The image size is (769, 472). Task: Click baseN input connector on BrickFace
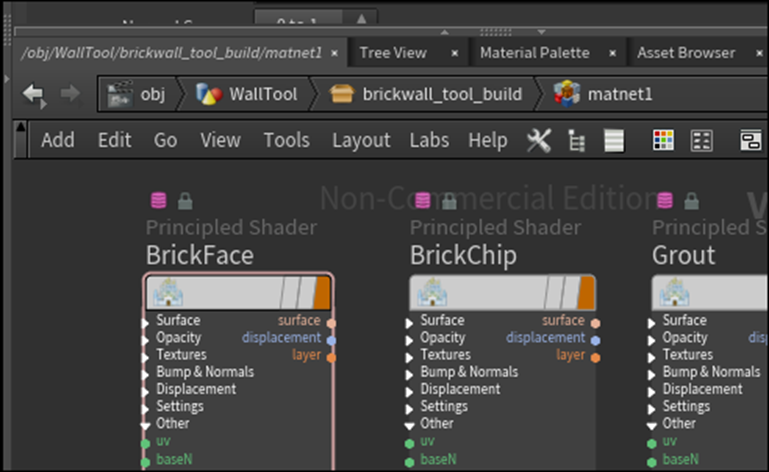(145, 462)
